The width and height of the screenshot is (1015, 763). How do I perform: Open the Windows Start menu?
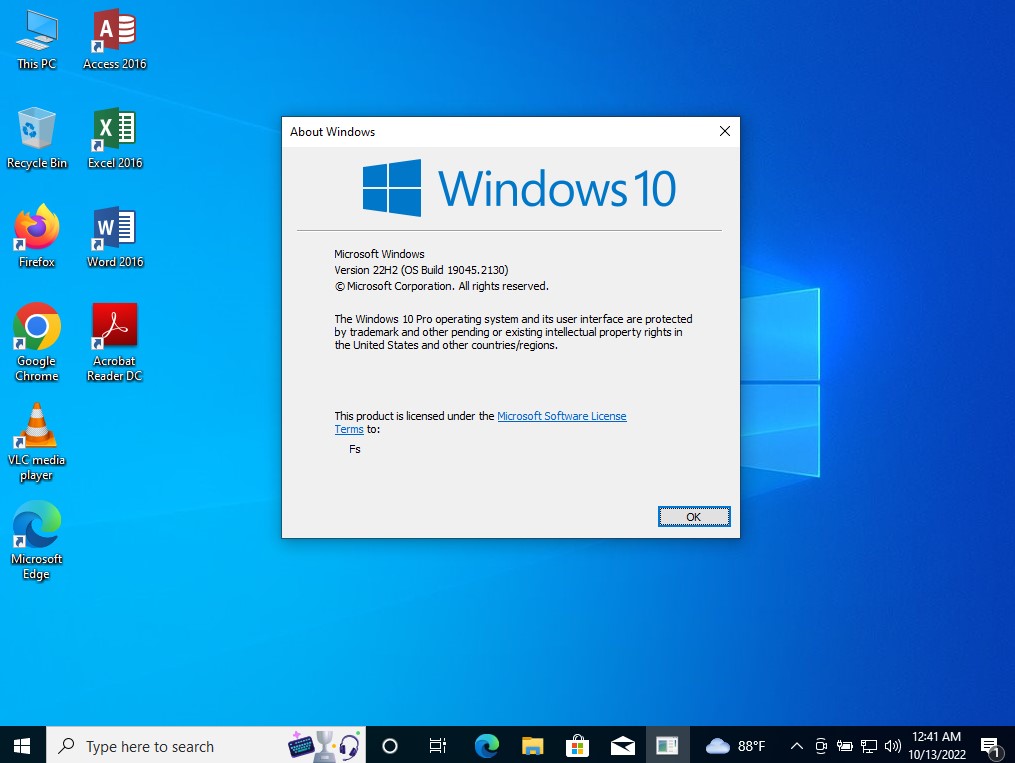(22, 746)
